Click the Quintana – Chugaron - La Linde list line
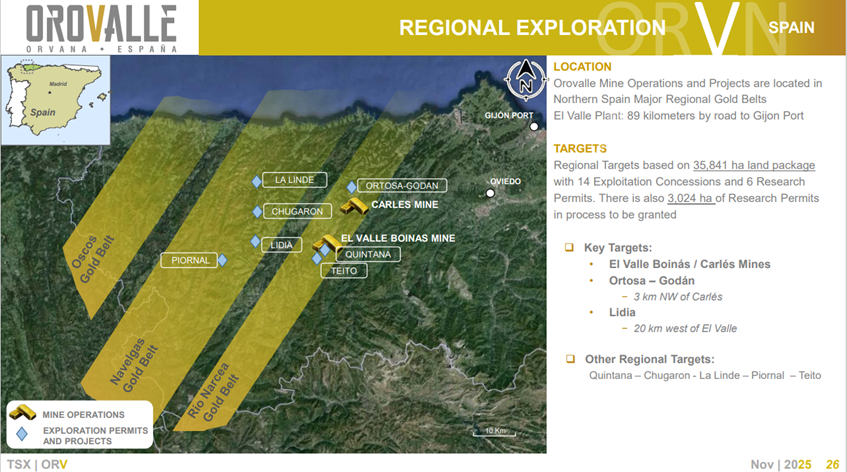Image resolution: width=847 pixels, height=472 pixels. coord(705,375)
